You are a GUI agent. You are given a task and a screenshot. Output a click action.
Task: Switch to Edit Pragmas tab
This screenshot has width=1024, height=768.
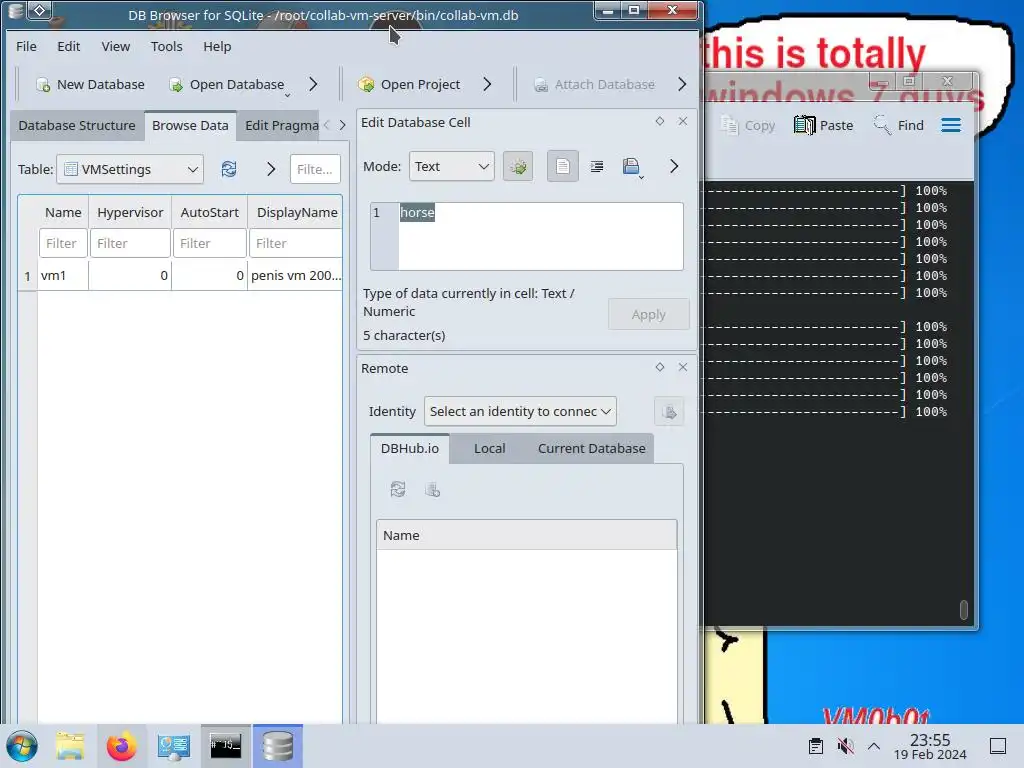pyautogui.click(x=281, y=125)
